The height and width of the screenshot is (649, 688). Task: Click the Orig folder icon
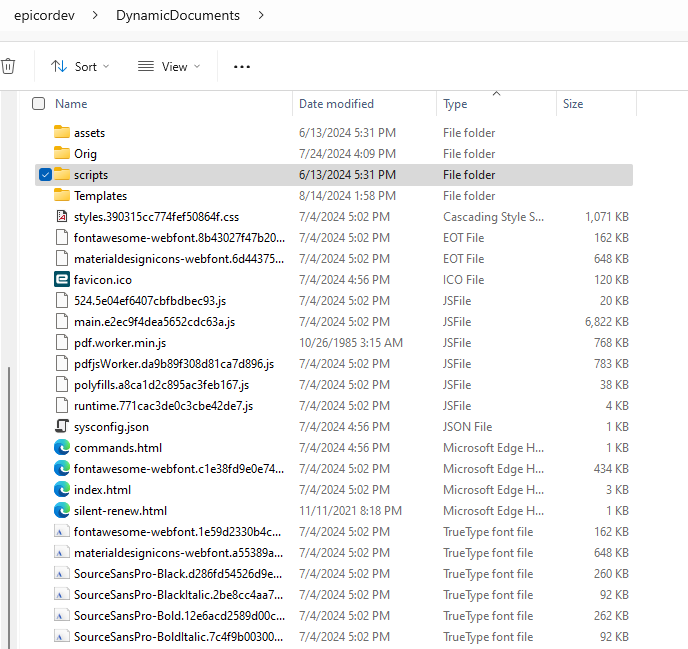coord(62,153)
